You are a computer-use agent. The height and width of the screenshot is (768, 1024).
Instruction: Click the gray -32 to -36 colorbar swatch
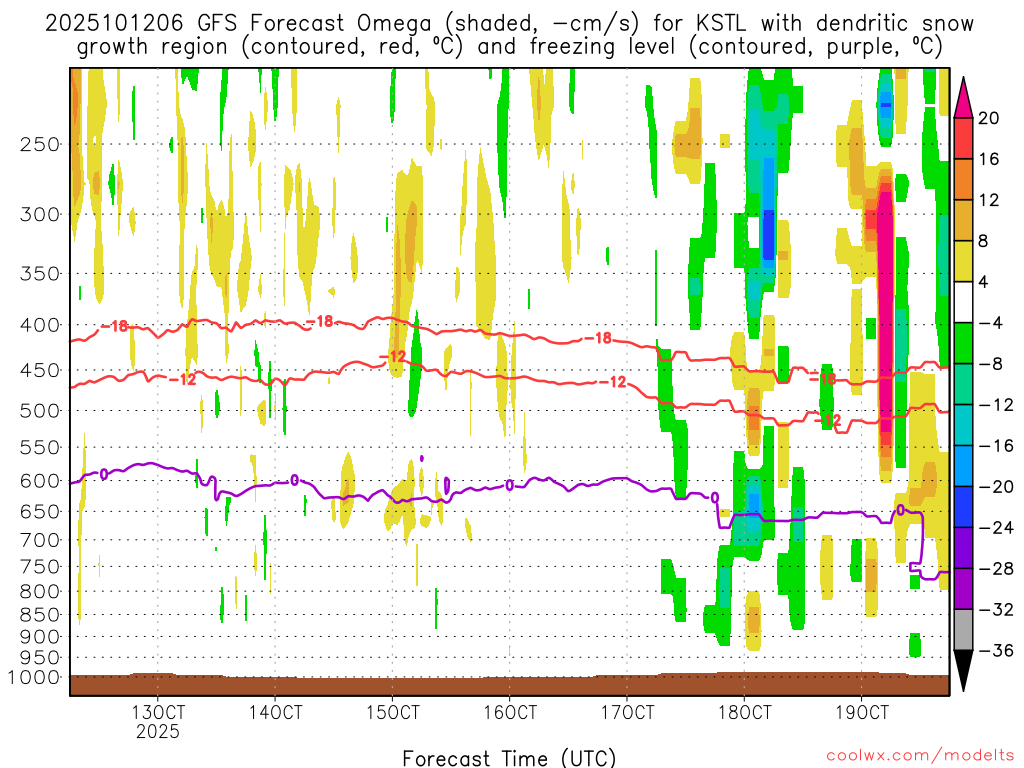964,629
